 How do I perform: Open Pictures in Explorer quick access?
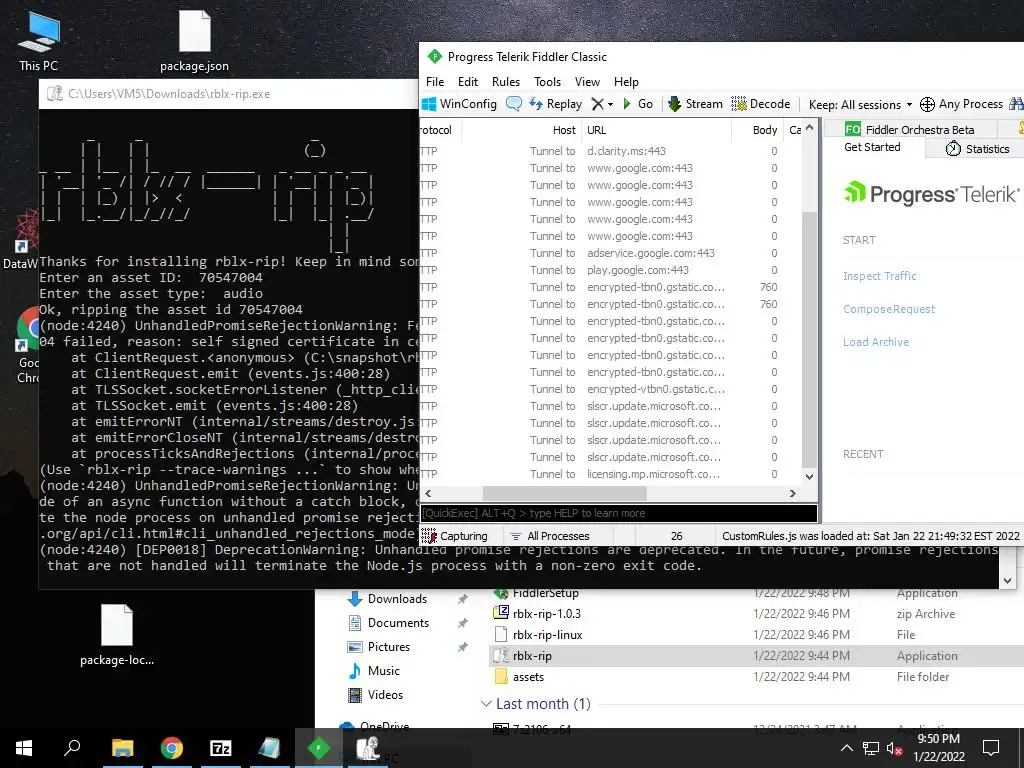tap(388, 647)
